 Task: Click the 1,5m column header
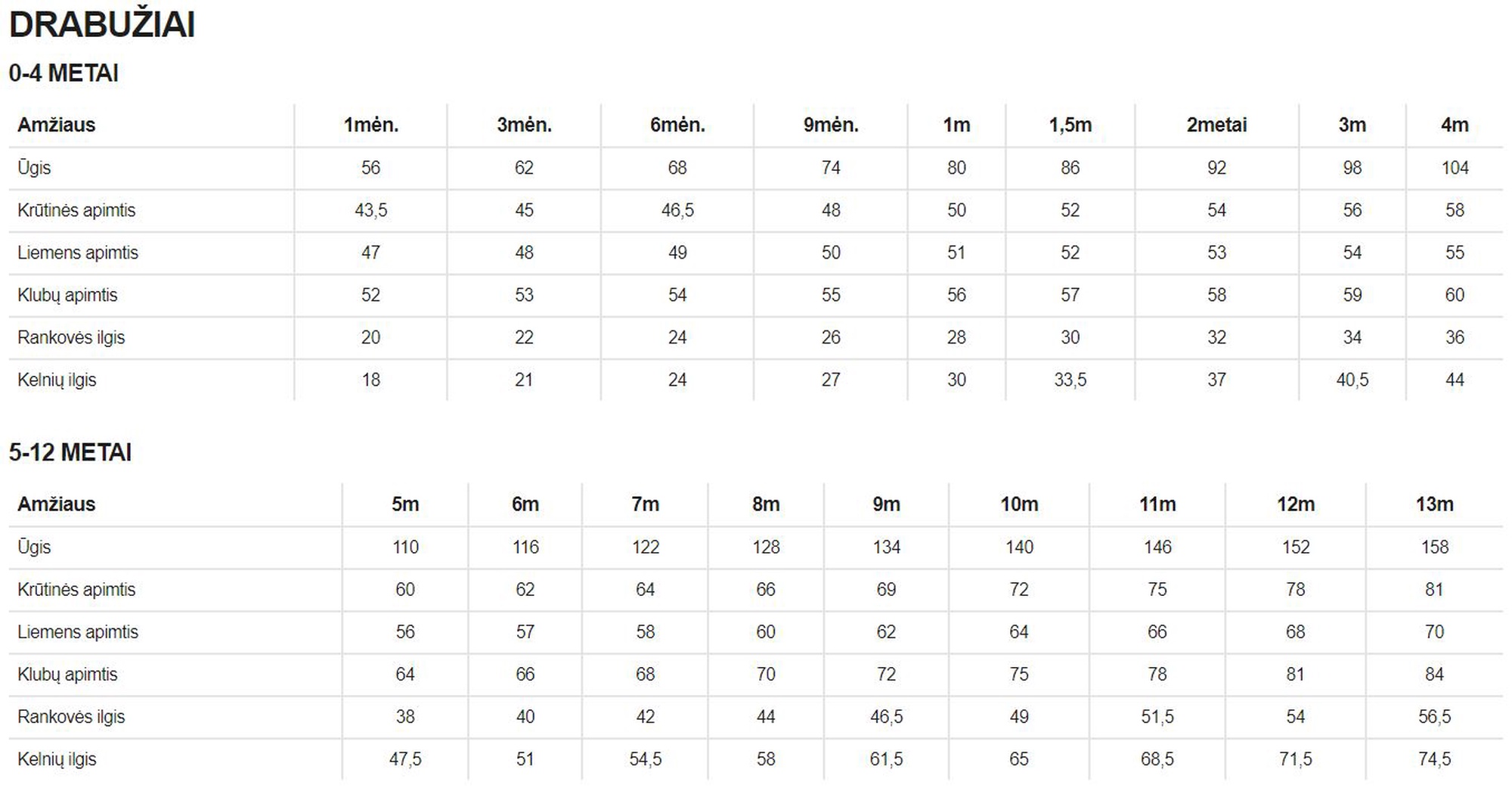point(1070,125)
